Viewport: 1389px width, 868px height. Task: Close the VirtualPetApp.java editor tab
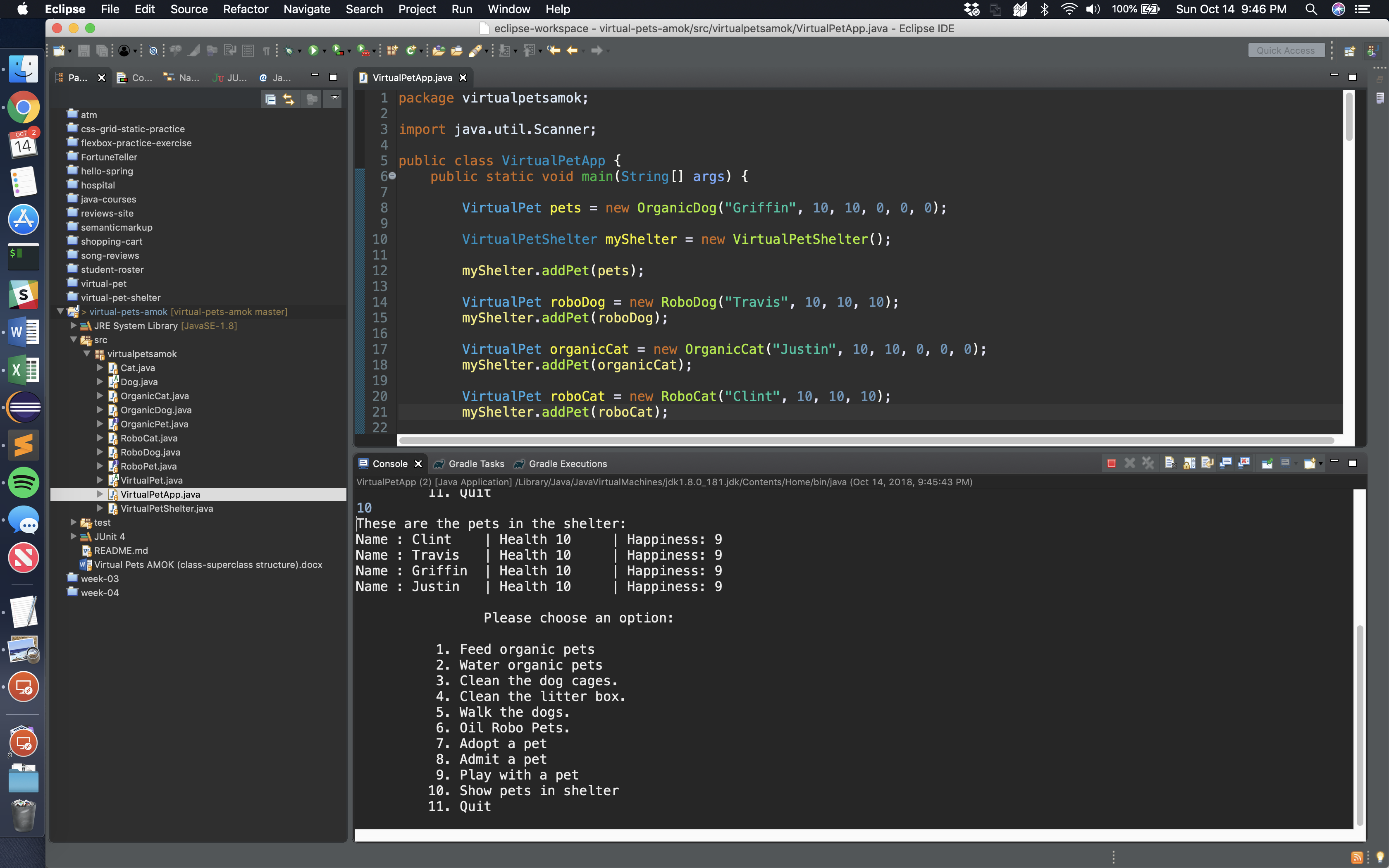pos(463,78)
